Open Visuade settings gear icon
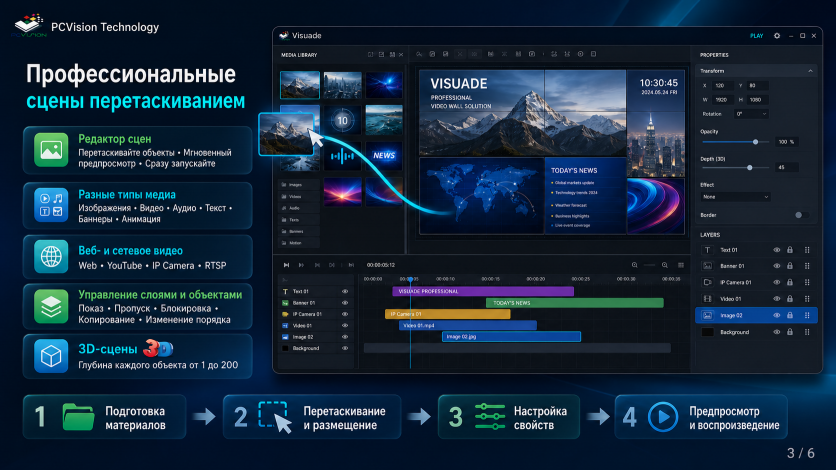 (777, 36)
